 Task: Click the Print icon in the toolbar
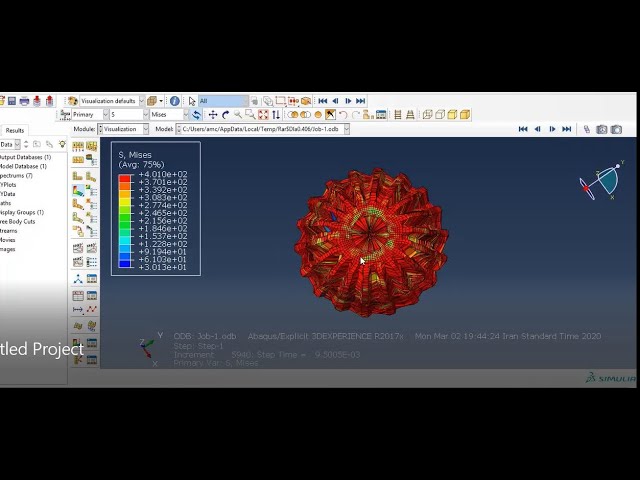[x=24, y=101]
